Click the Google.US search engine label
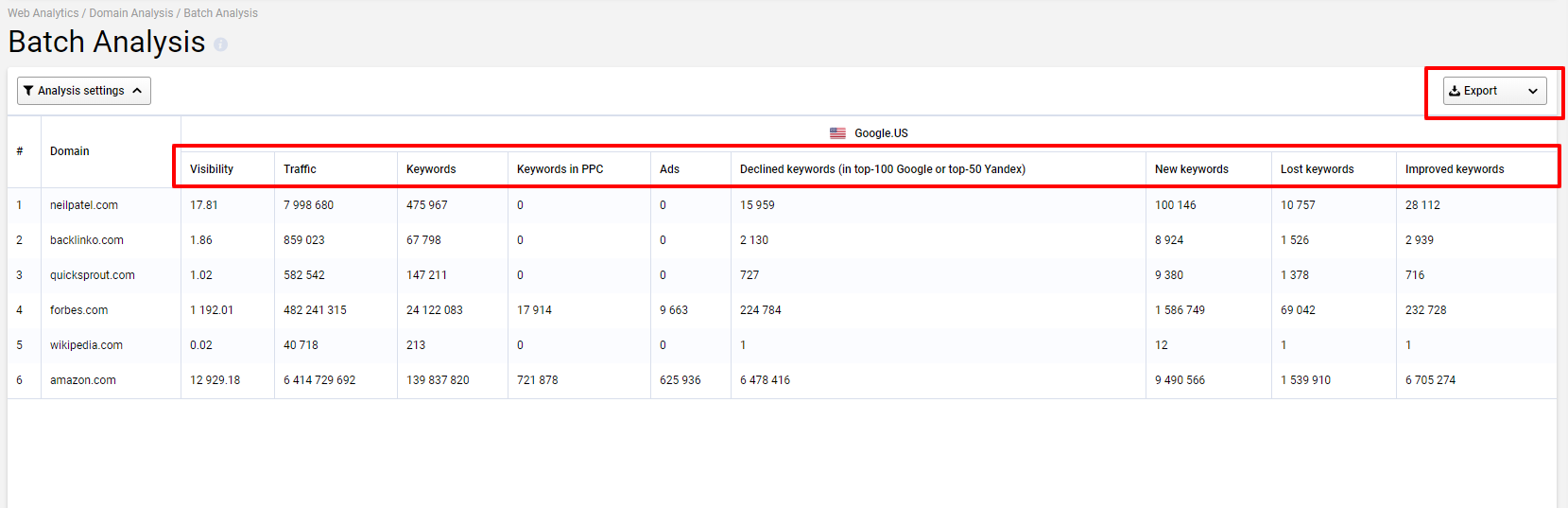 click(x=881, y=133)
